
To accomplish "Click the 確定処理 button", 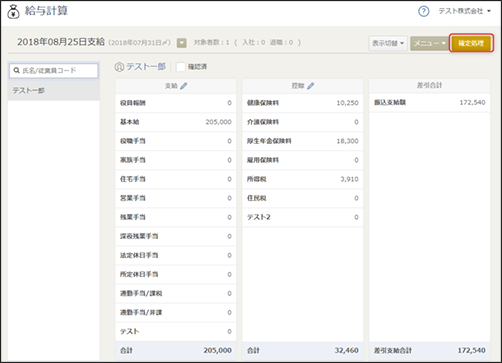I will [x=471, y=43].
